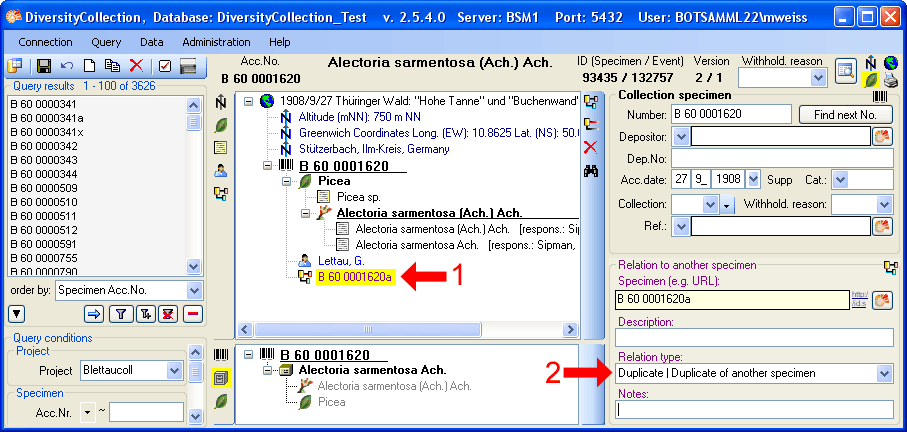
Task: Click the Notes input field
Action: pyautogui.click(x=753, y=409)
